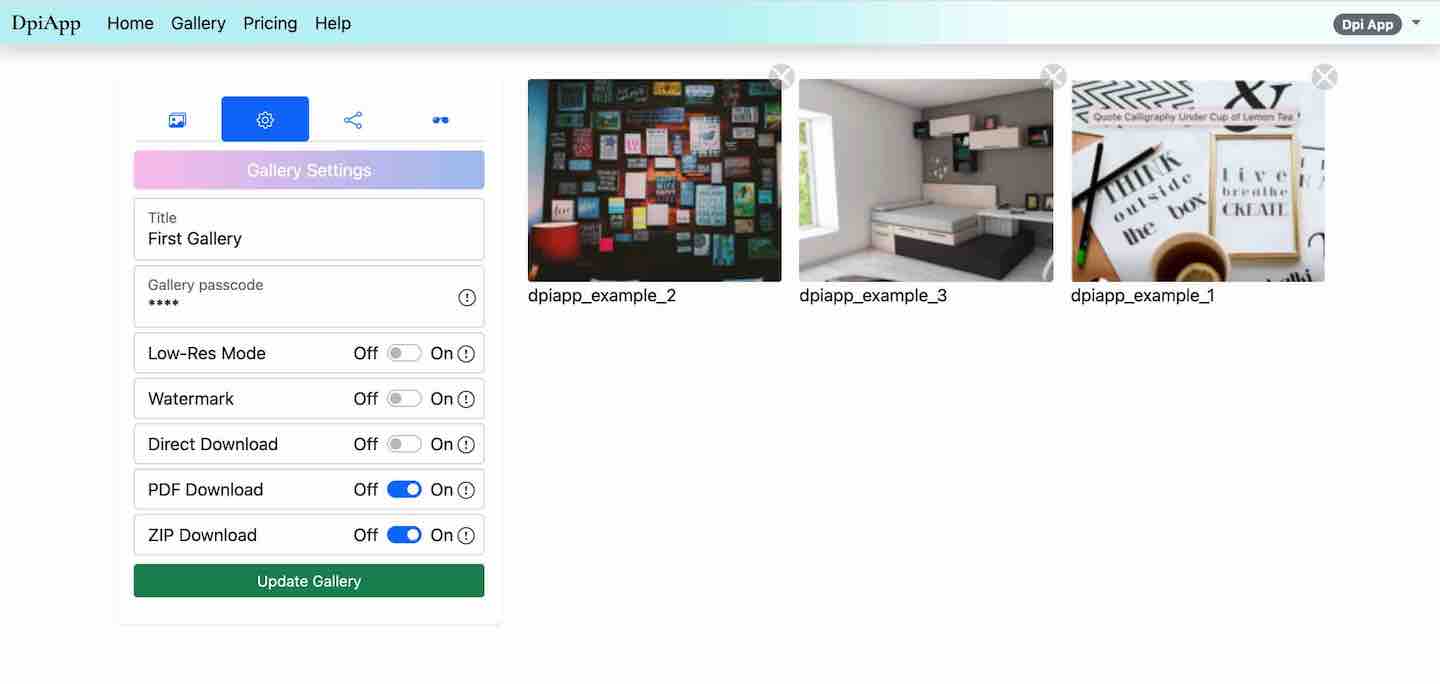Click info icon beside Gallery passcode

[x=467, y=298]
